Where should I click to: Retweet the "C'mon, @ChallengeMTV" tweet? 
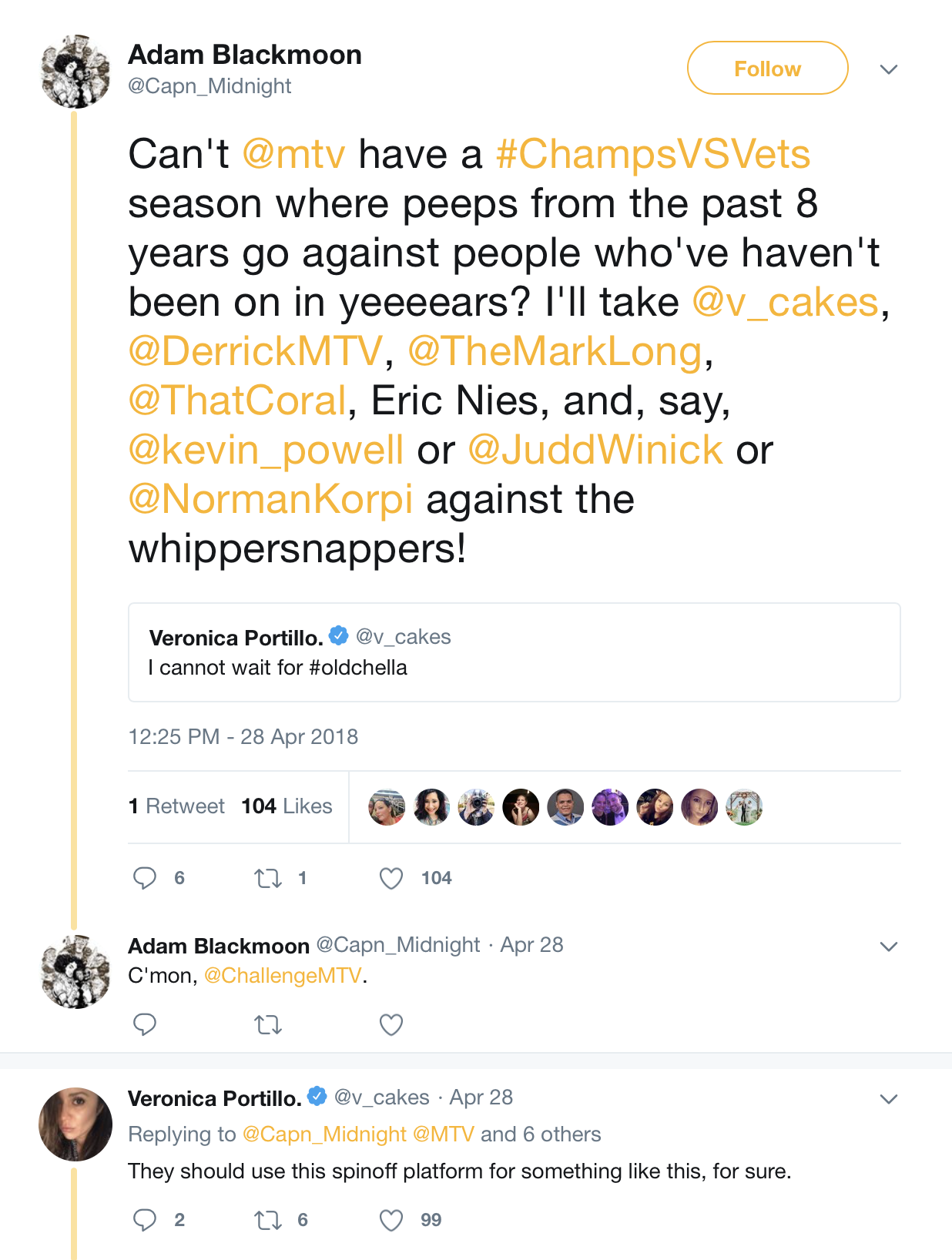tap(268, 1024)
